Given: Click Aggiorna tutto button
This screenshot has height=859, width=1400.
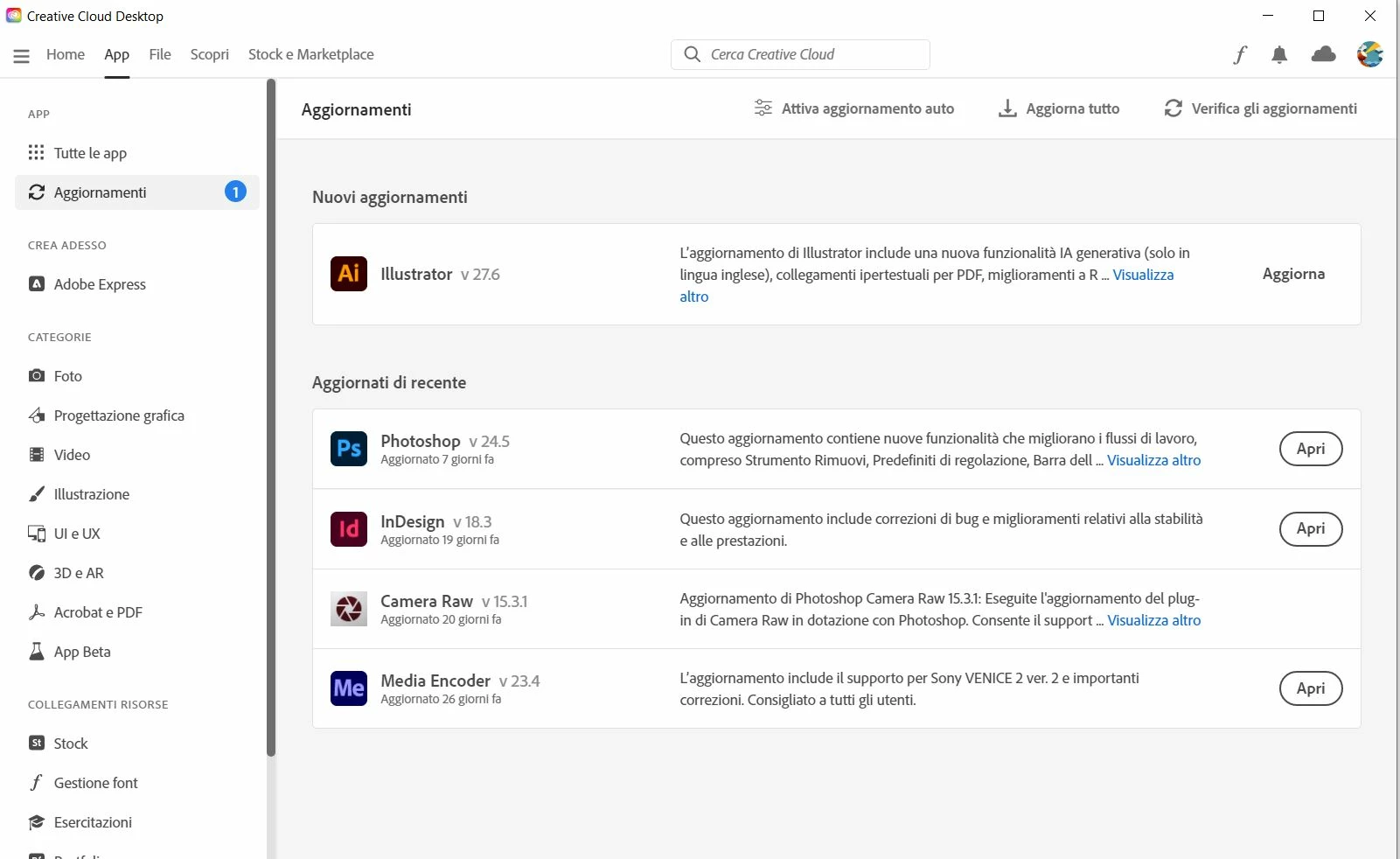Looking at the screenshot, I should point(1059,108).
